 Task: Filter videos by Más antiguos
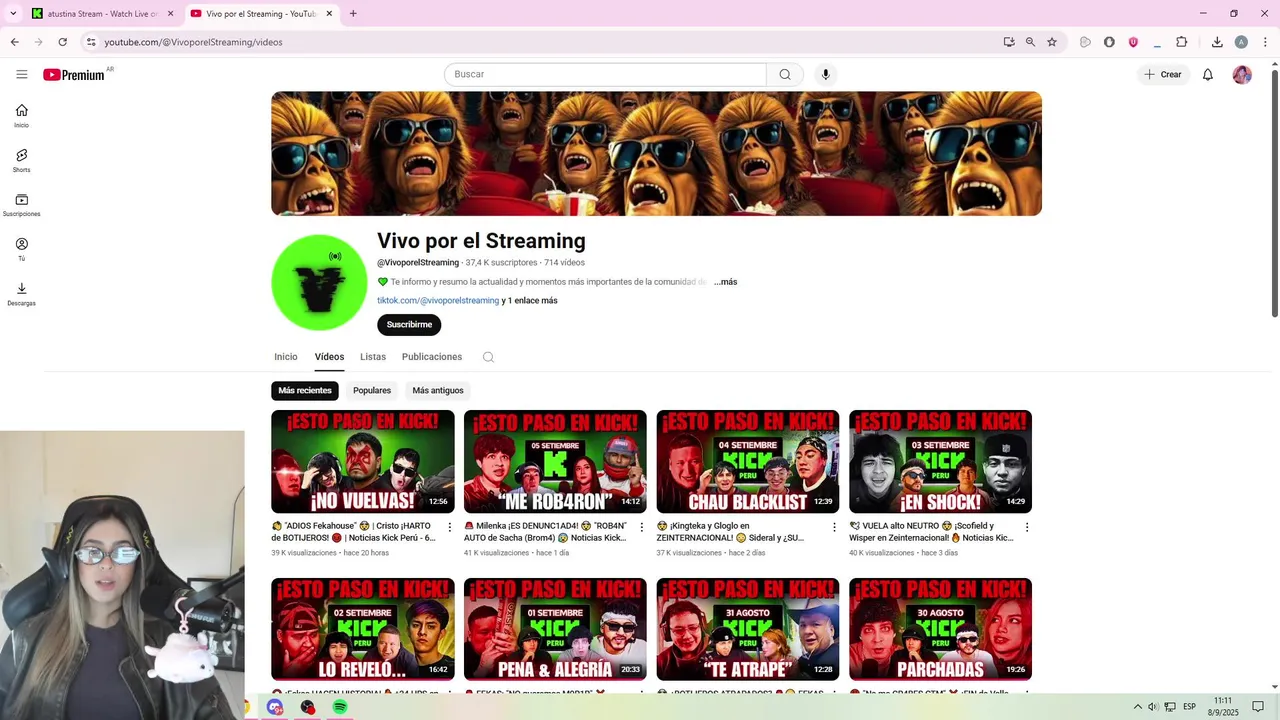tap(438, 390)
